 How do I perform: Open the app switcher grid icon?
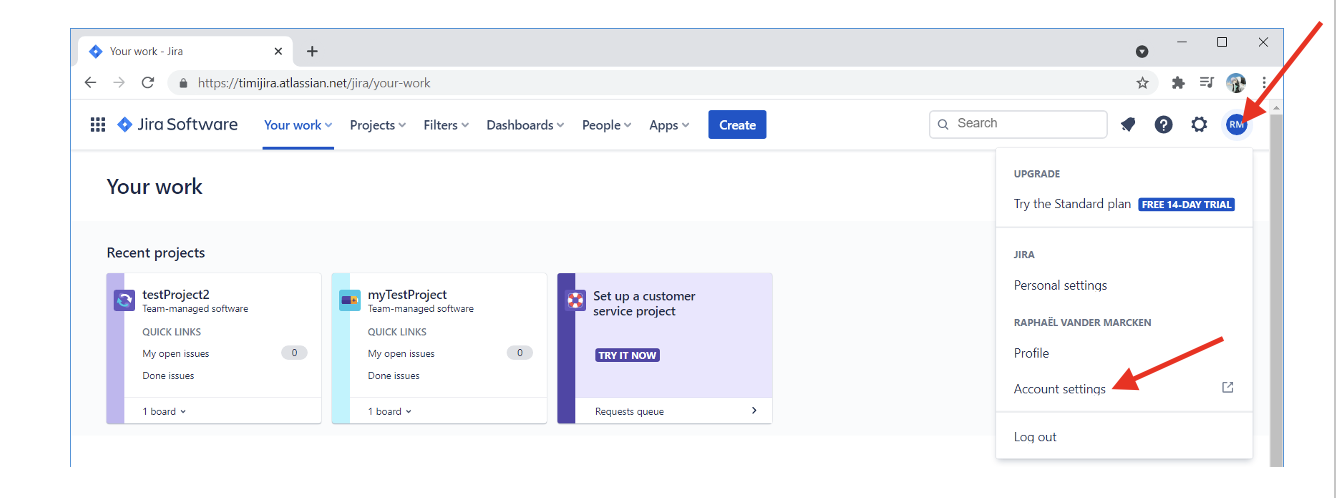coord(98,125)
